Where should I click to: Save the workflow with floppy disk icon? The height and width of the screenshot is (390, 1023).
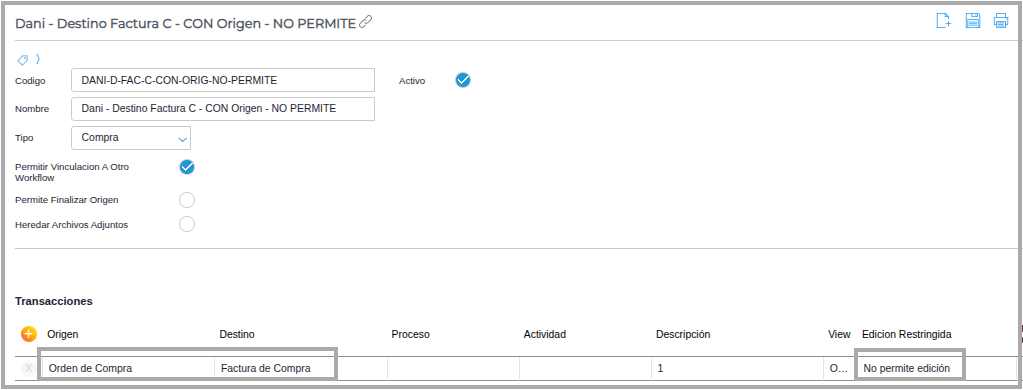[x=973, y=21]
